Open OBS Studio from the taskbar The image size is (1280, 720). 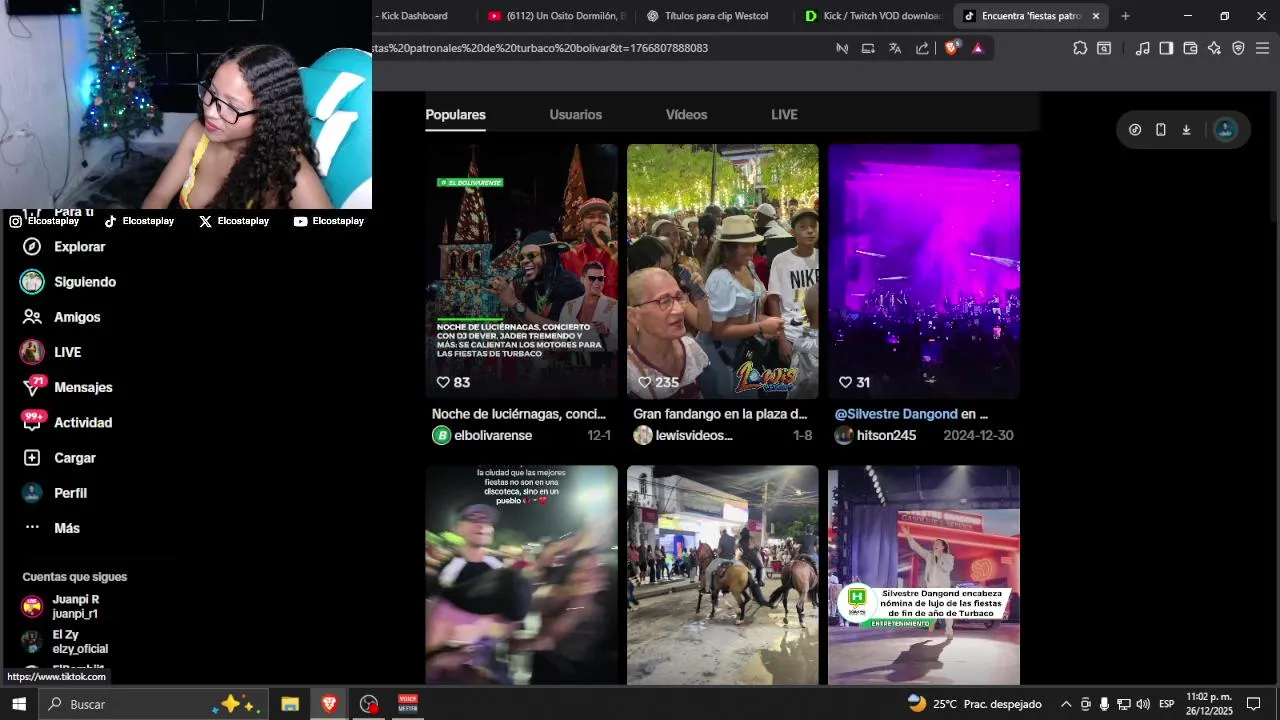tap(369, 704)
